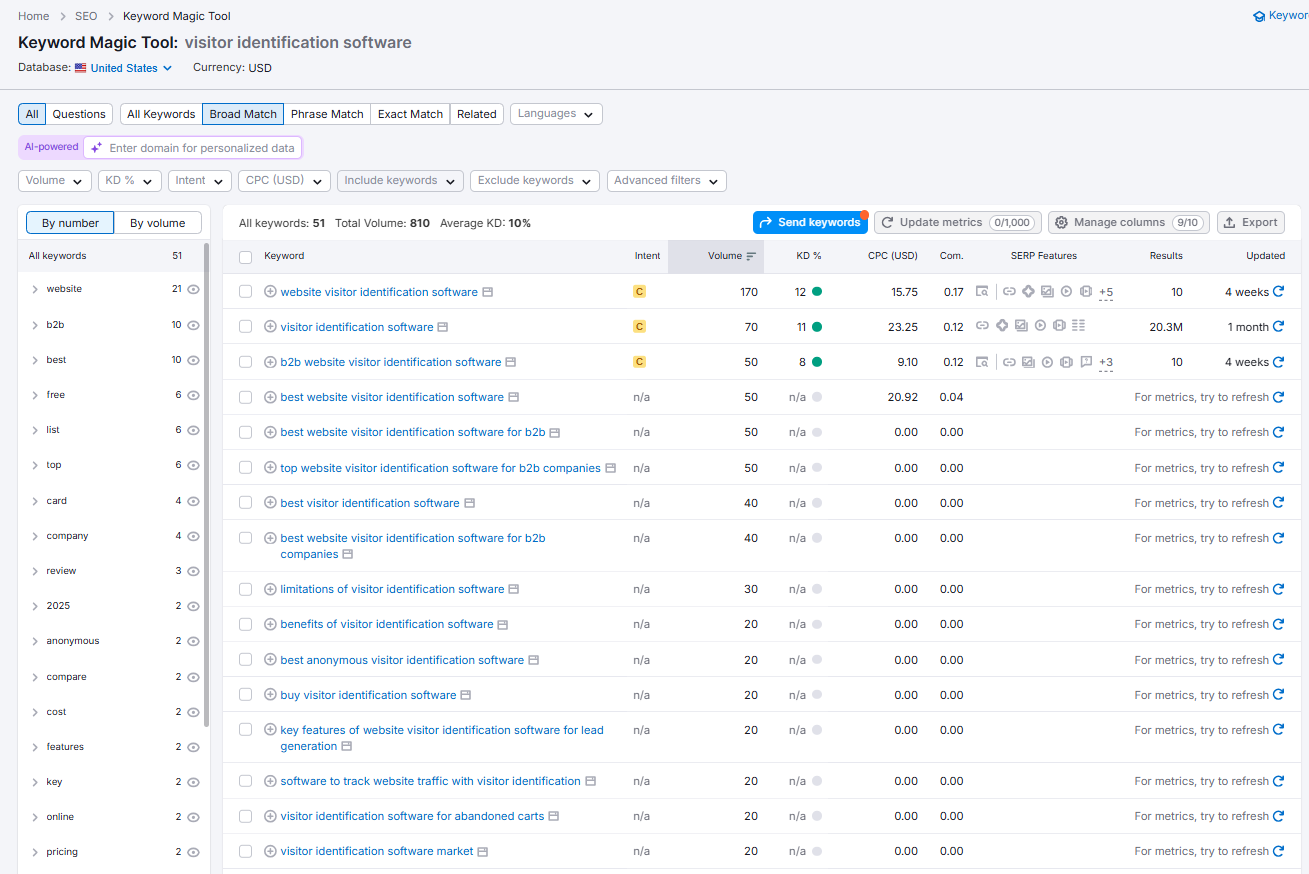Tick checkbox for 'best visitor identification software'
Screen dimensions: 1309x874
tap(245, 503)
